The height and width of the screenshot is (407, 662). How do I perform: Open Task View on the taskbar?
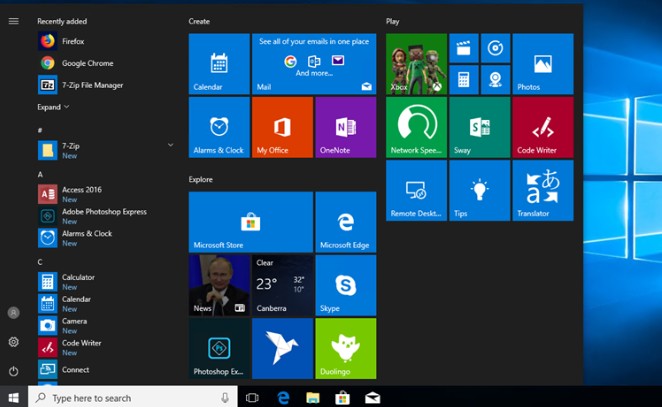(x=252, y=398)
